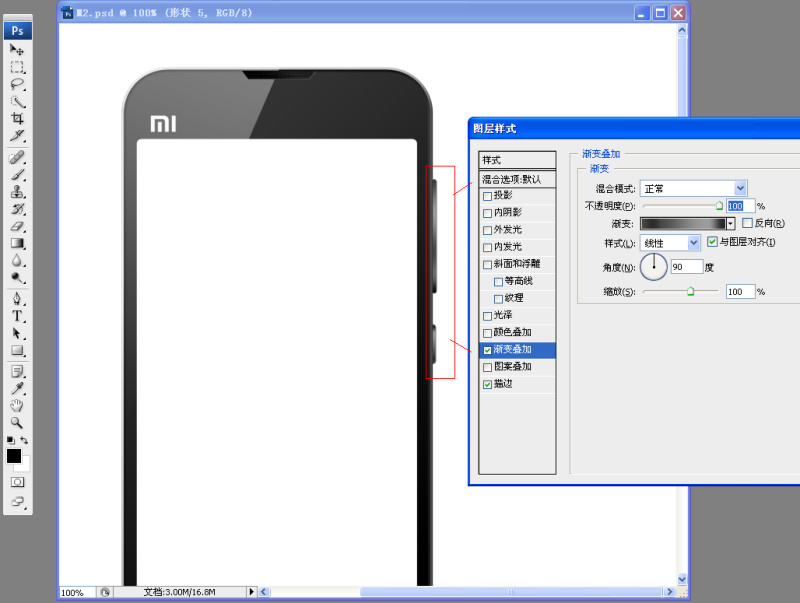
Task: Toggle the 反向 reverse checkbox
Action: 747,223
